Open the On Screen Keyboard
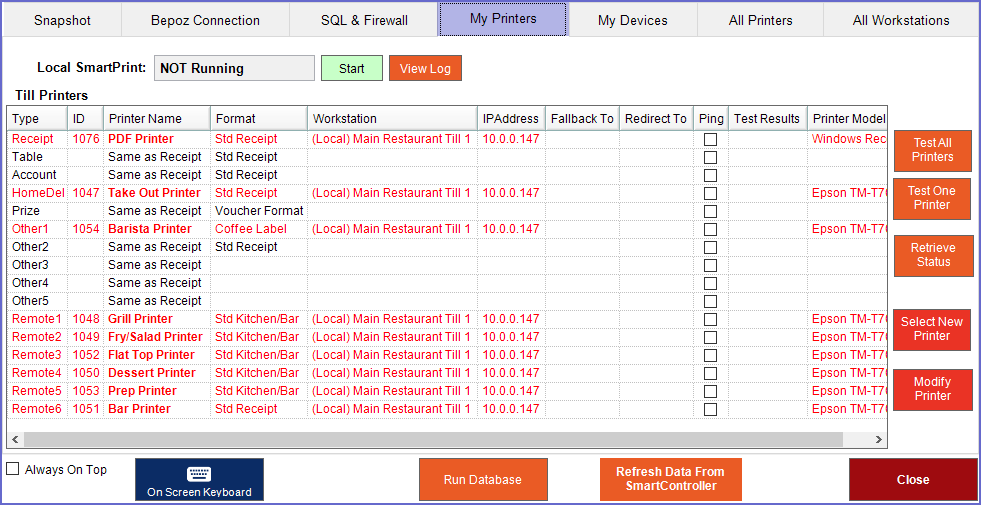The height and width of the screenshot is (505, 981). 199,480
